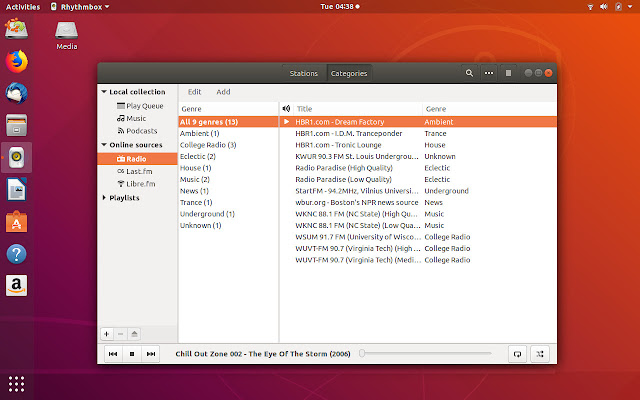The height and width of the screenshot is (400, 640).
Task: Open the three-dots view menu button
Action: (489, 73)
